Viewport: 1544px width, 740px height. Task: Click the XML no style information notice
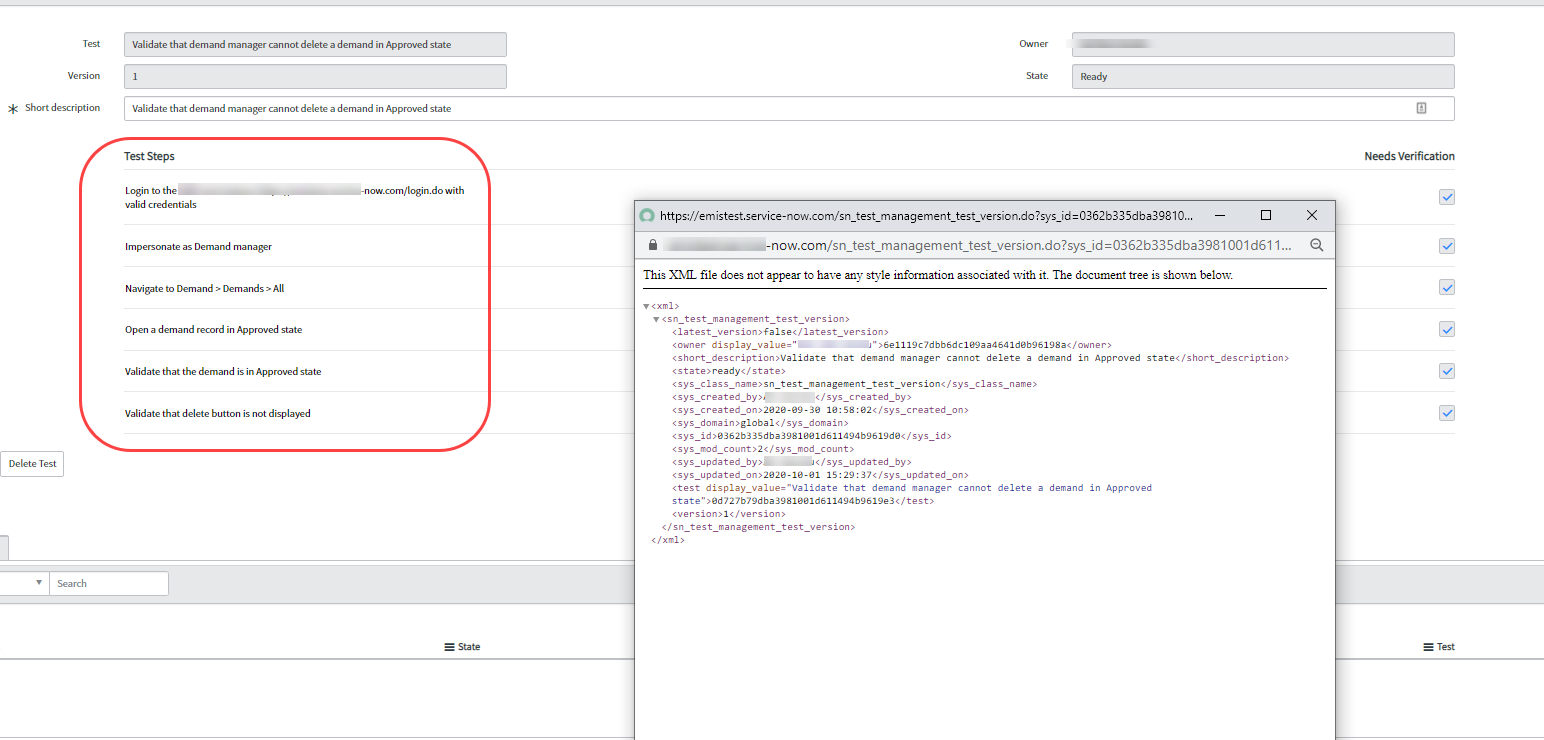point(938,274)
